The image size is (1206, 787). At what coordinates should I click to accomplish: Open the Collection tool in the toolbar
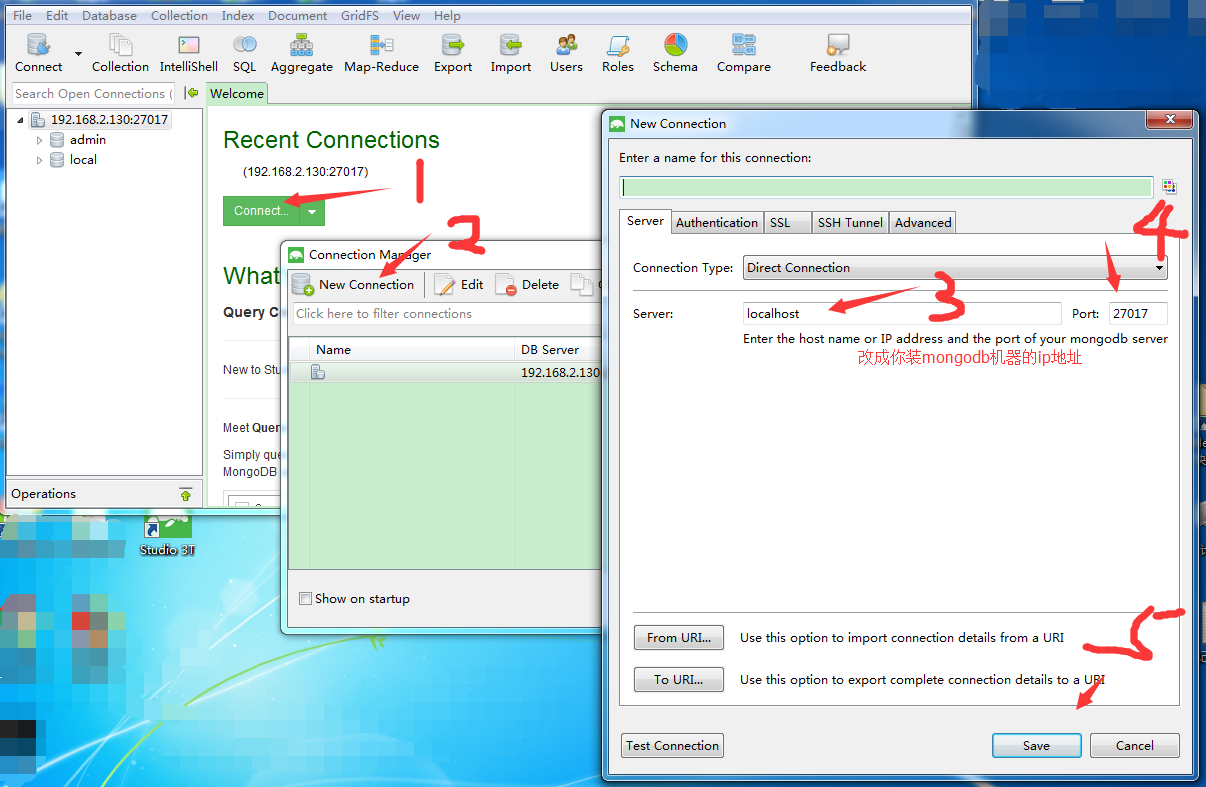tap(120, 53)
